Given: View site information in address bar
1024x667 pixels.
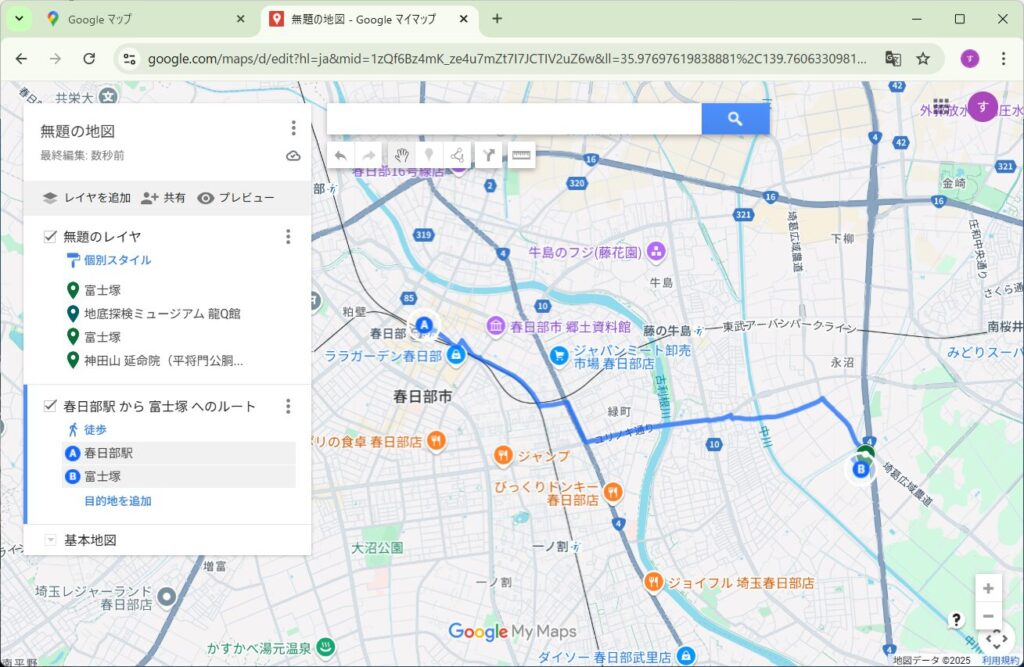Looking at the screenshot, I should (x=129, y=59).
